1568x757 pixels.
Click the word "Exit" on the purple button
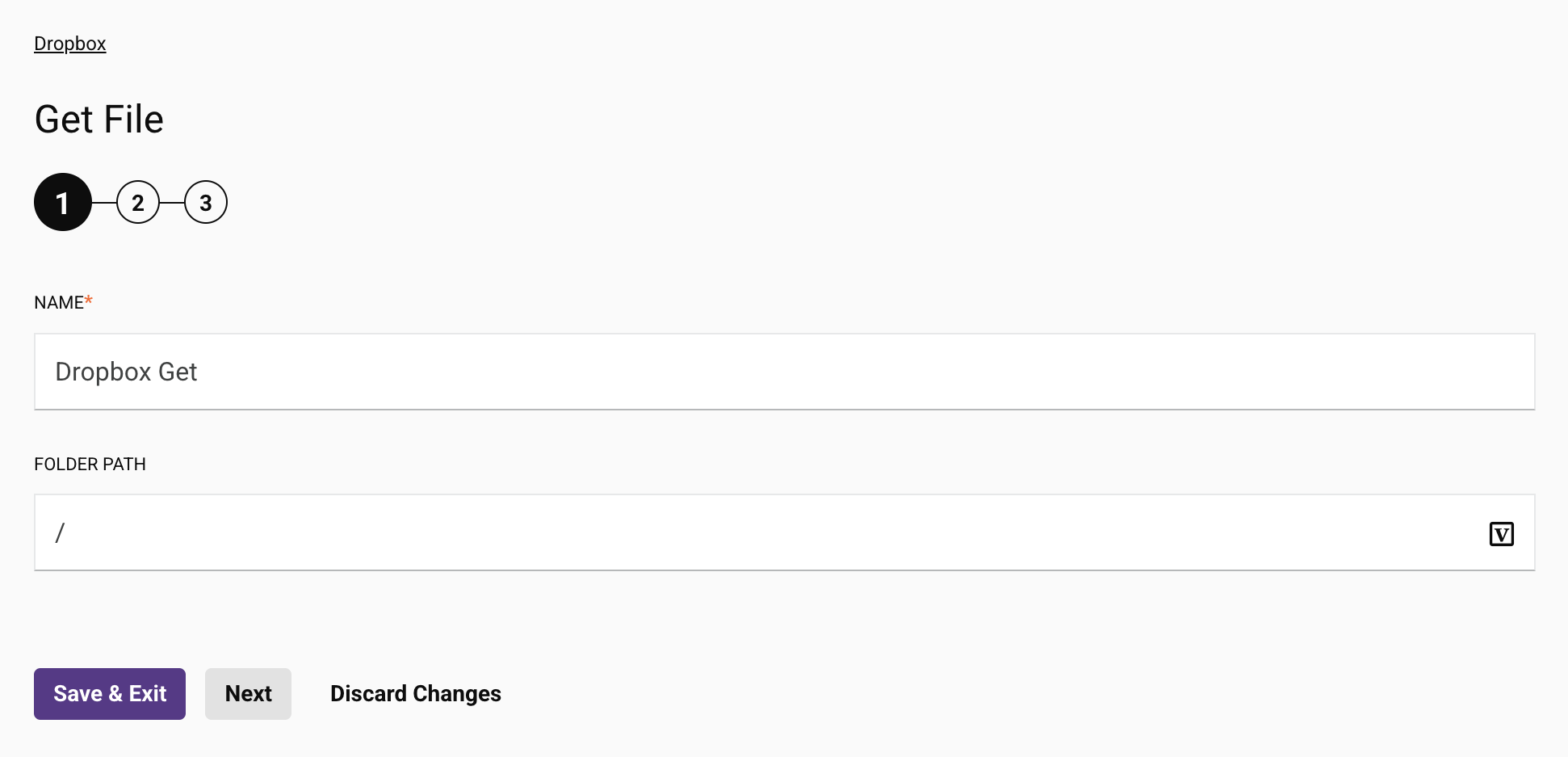[x=148, y=694]
